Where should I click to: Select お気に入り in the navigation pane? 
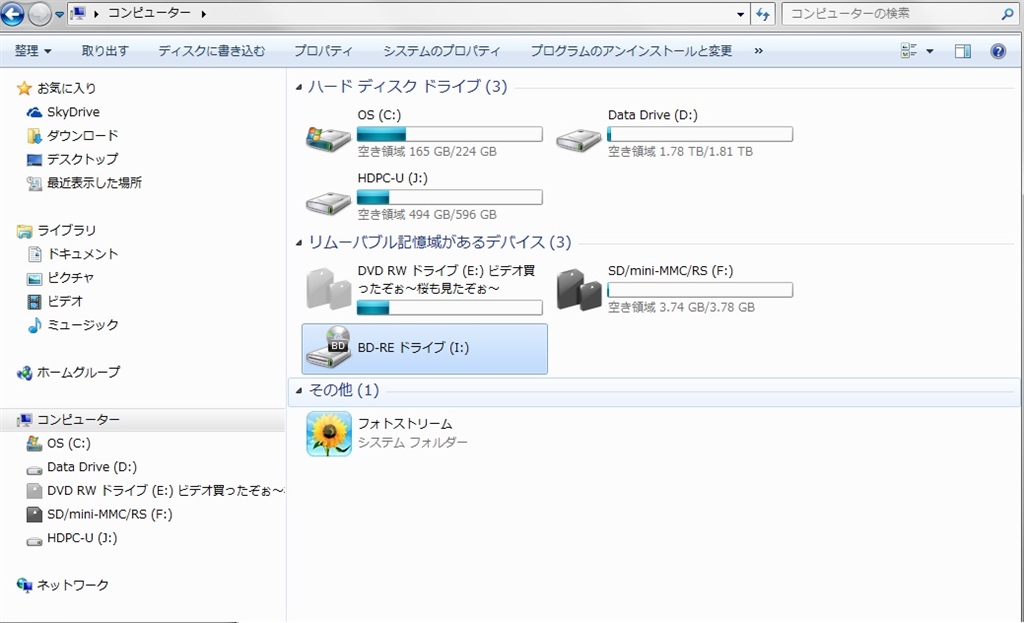pyautogui.click(x=66, y=88)
